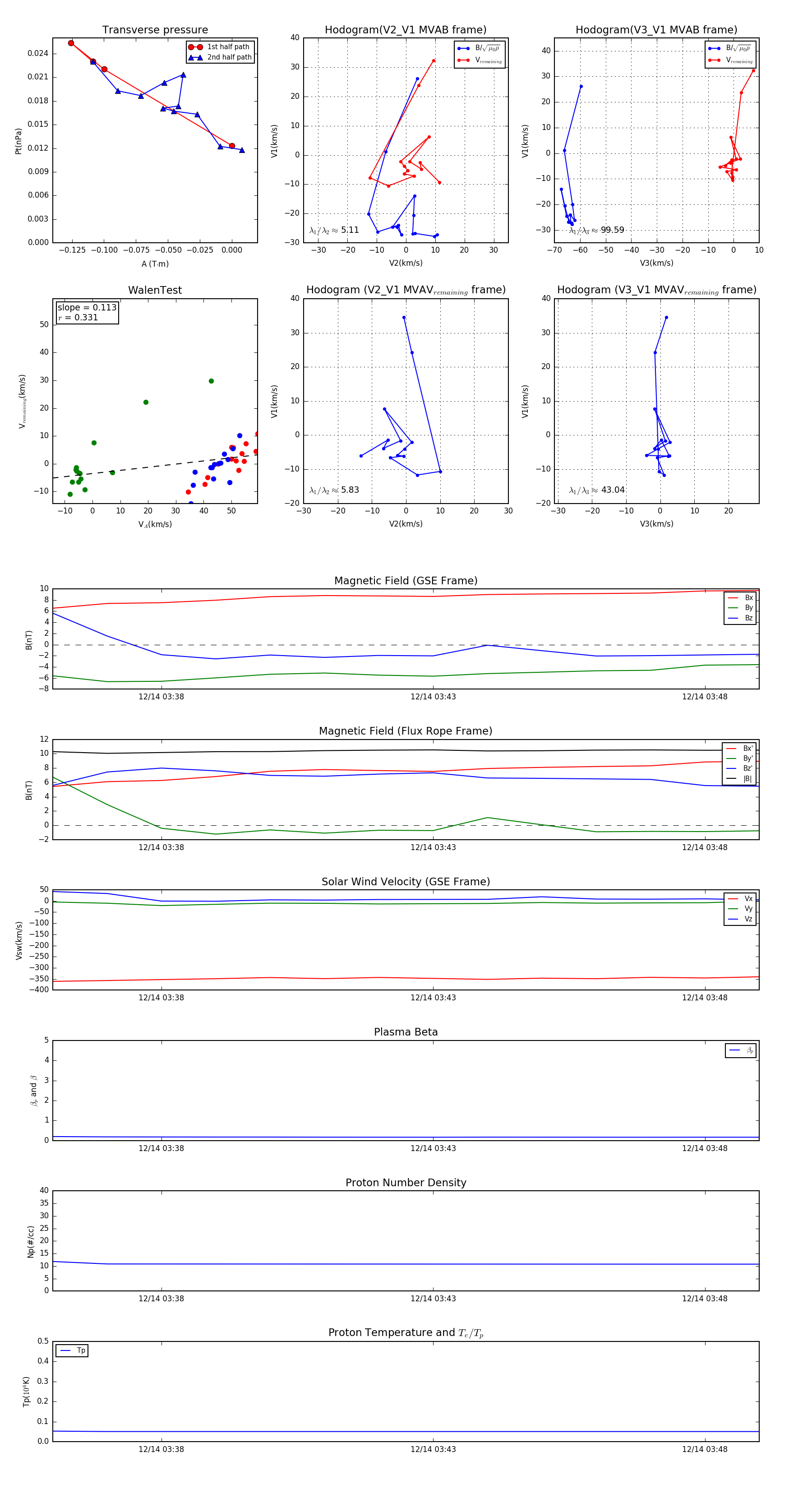The width and height of the screenshot is (812, 1489).
Task: Click the 'slope = 0.113' annotation
Action: [x=87, y=308]
